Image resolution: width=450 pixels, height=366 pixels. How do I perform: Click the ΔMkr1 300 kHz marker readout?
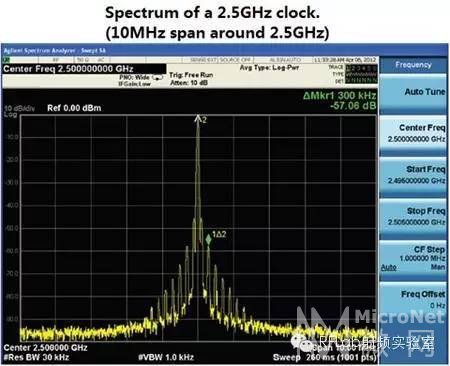point(340,96)
